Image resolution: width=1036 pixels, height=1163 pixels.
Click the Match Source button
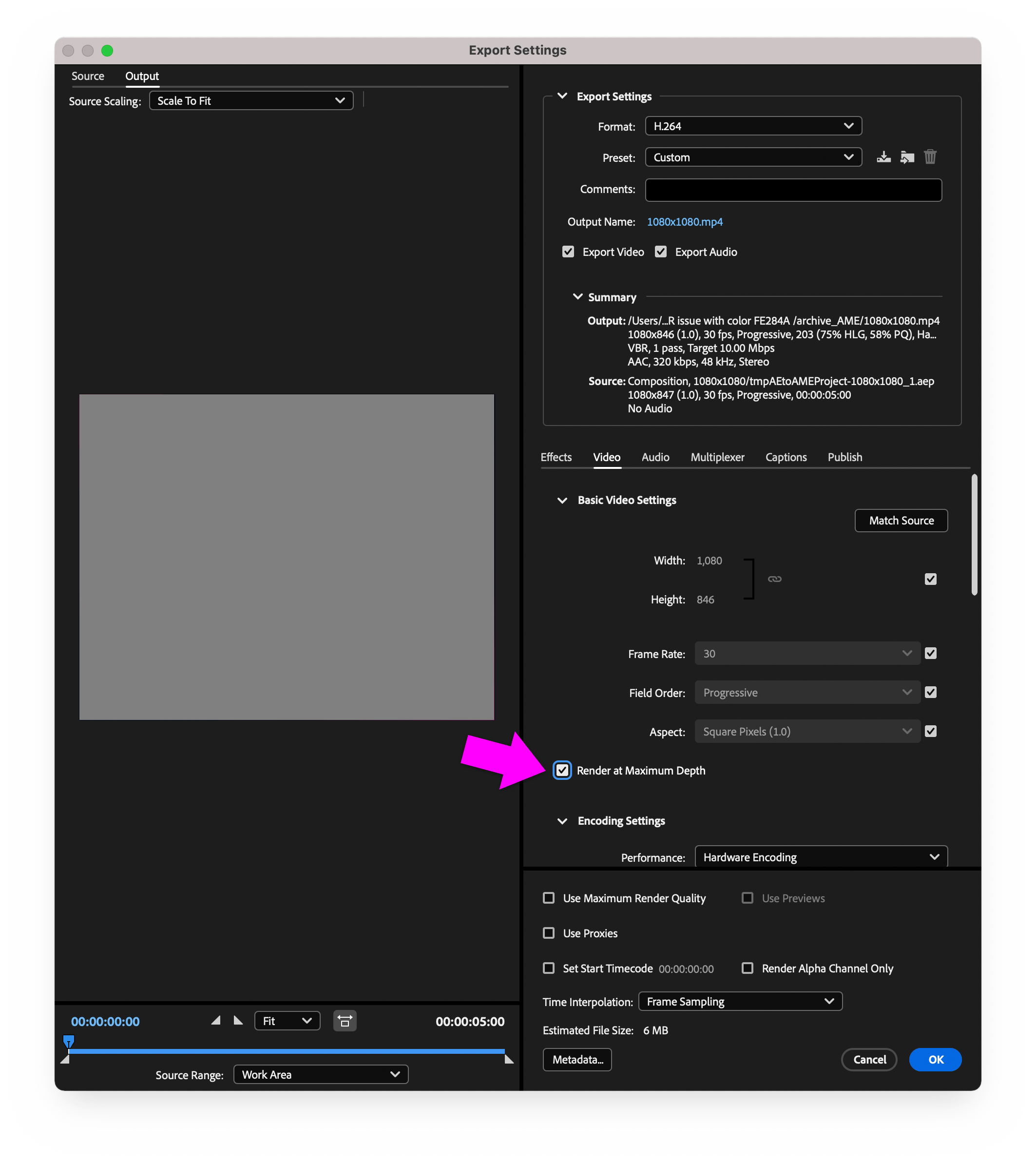[901, 520]
